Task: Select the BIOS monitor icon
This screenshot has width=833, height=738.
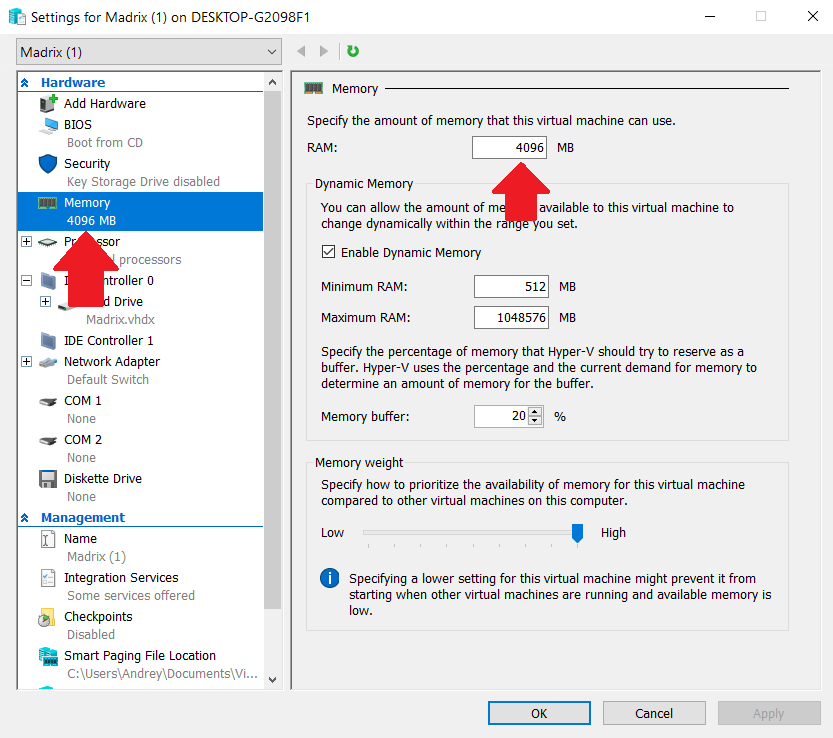Action: (48, 125)
